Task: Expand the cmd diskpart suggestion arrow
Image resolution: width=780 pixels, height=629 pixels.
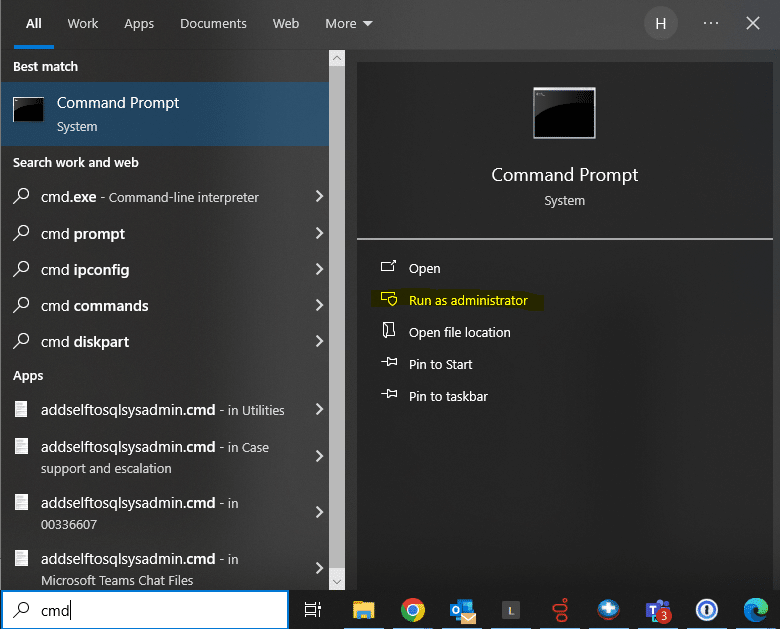Action: tap(319, 341)
